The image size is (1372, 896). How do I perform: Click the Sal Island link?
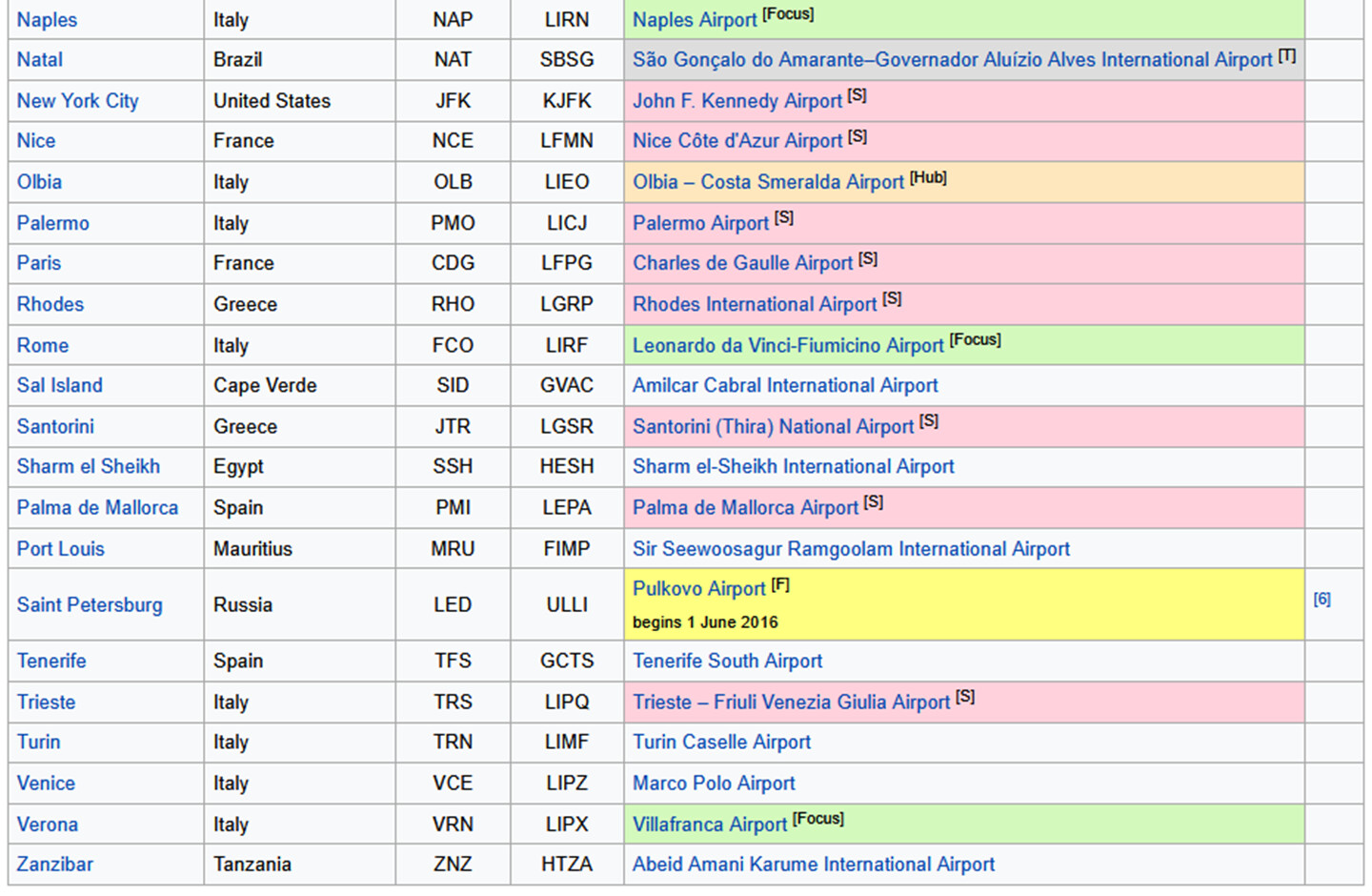tap(59, 386)
